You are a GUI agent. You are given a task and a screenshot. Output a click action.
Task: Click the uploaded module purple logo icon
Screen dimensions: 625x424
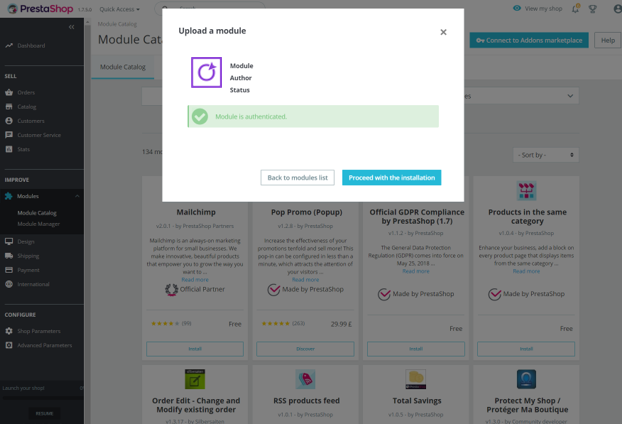click(x=206, y=73)
